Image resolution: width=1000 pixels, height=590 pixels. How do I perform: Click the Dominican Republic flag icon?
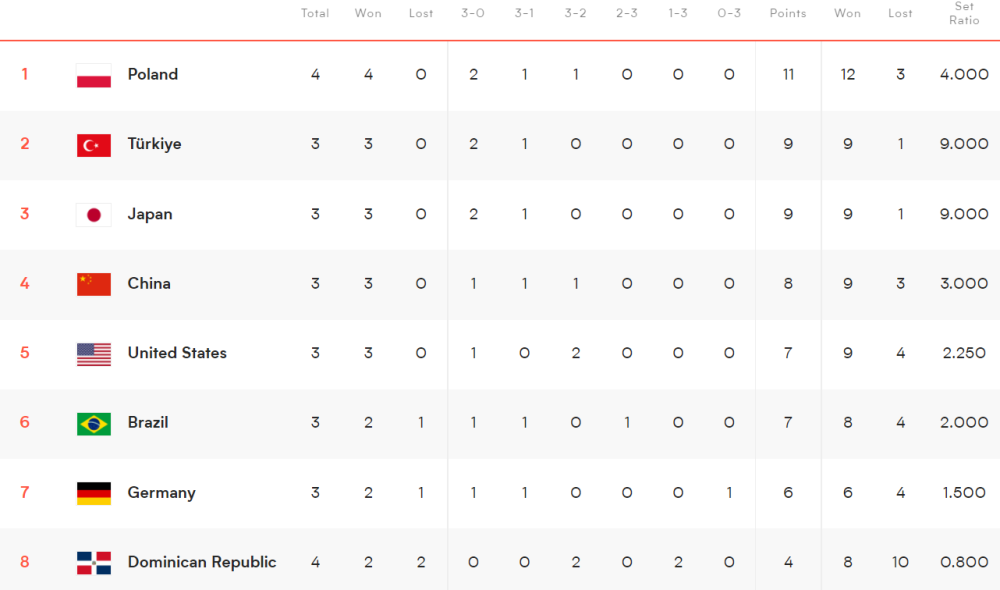coord(94,563)
